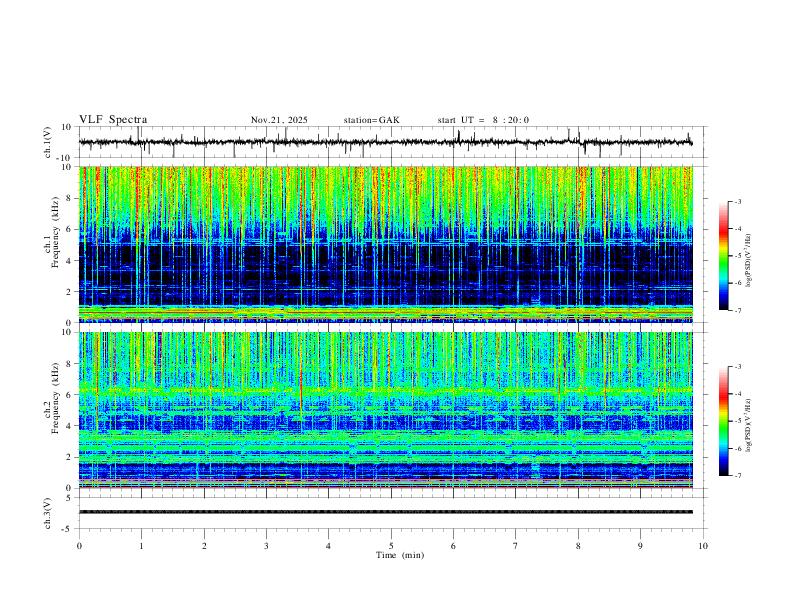Click the ch.1 PSD color scale bar
This screenshot has height=612, width=792.
coord(724,256)
